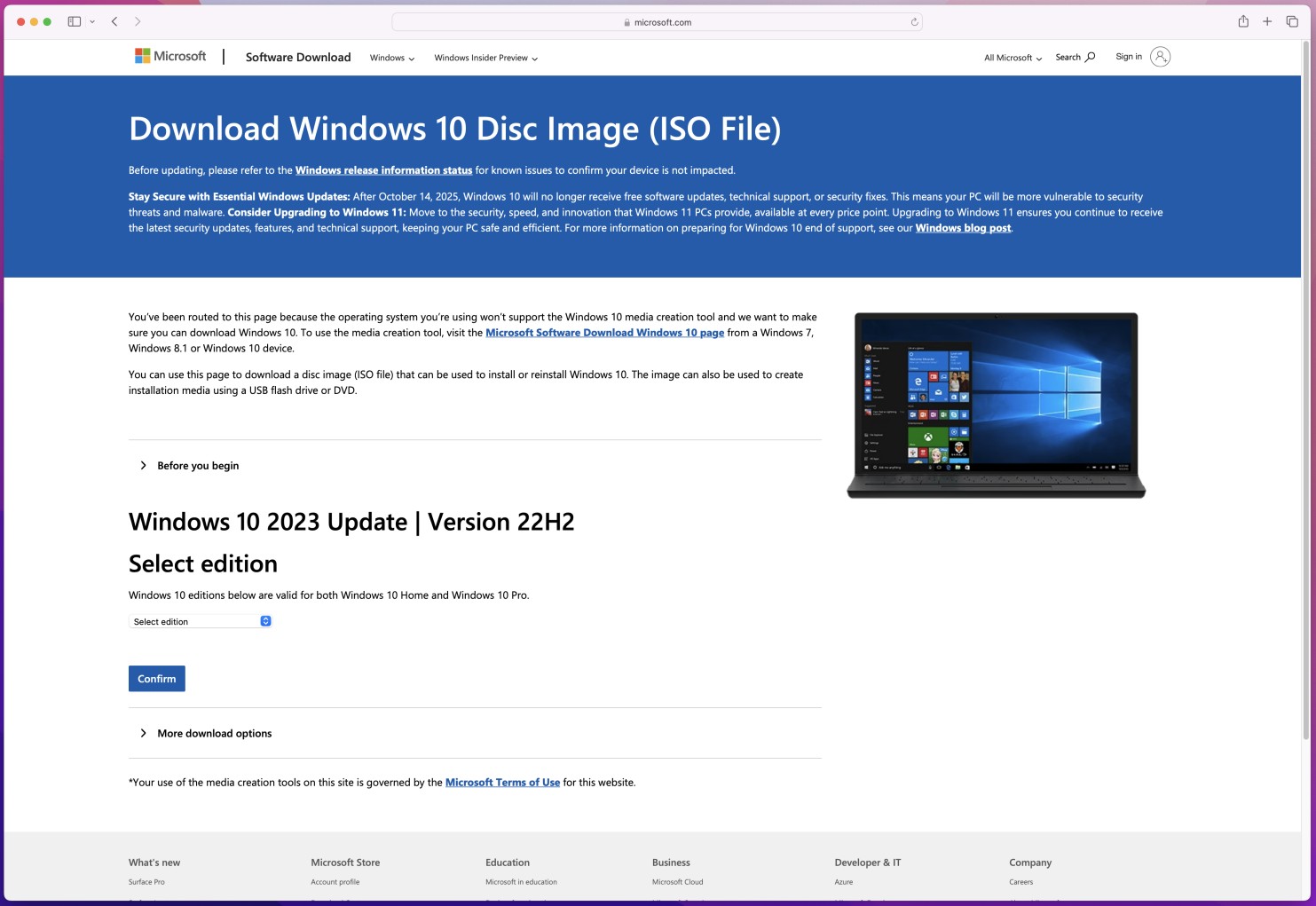Open Software Download link in header
The width and height of the screenshot is (1316, 906).
pyautogui.click(x=298, y=57)
